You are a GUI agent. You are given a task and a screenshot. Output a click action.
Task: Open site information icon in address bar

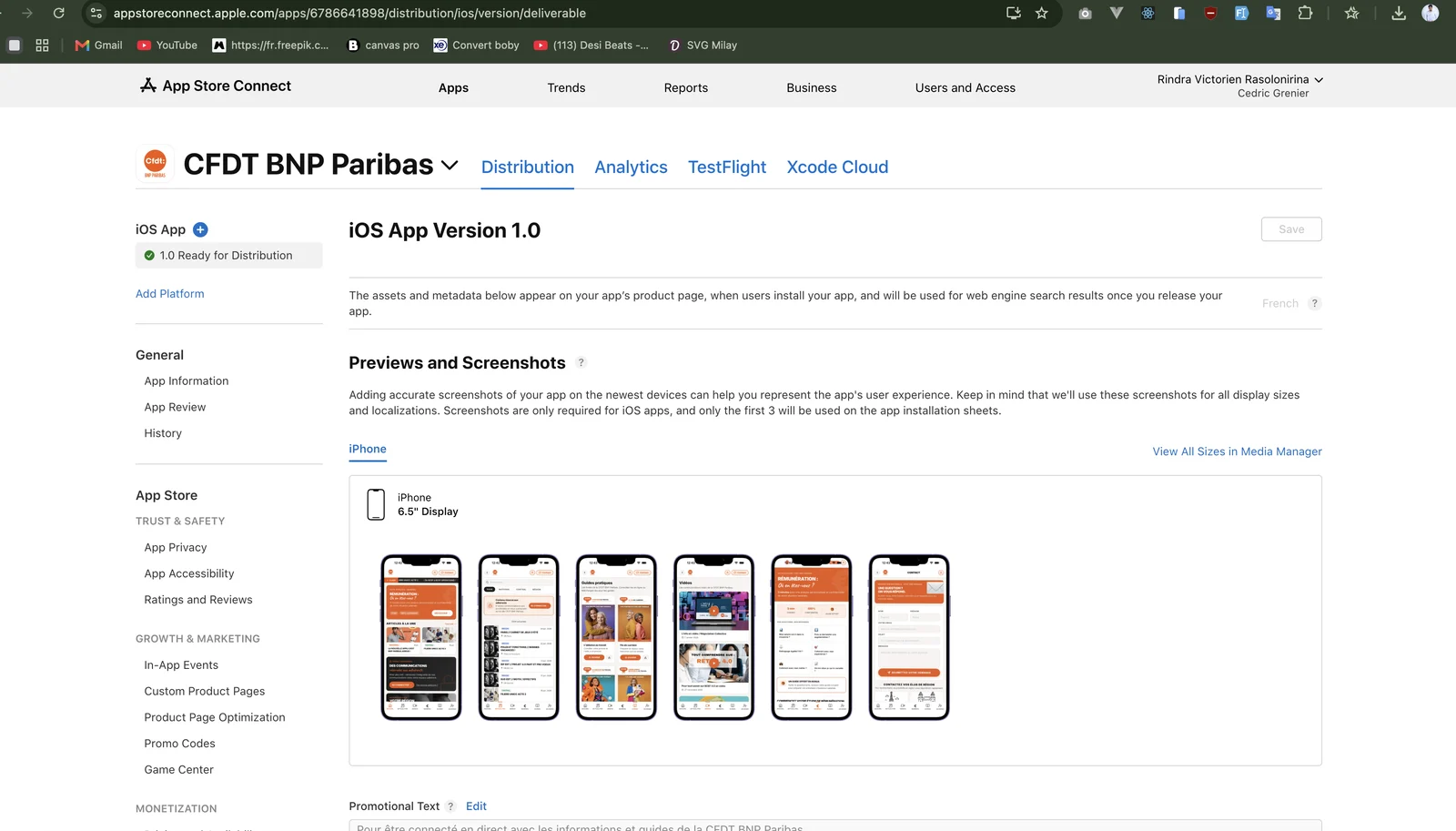coord(96,13)
